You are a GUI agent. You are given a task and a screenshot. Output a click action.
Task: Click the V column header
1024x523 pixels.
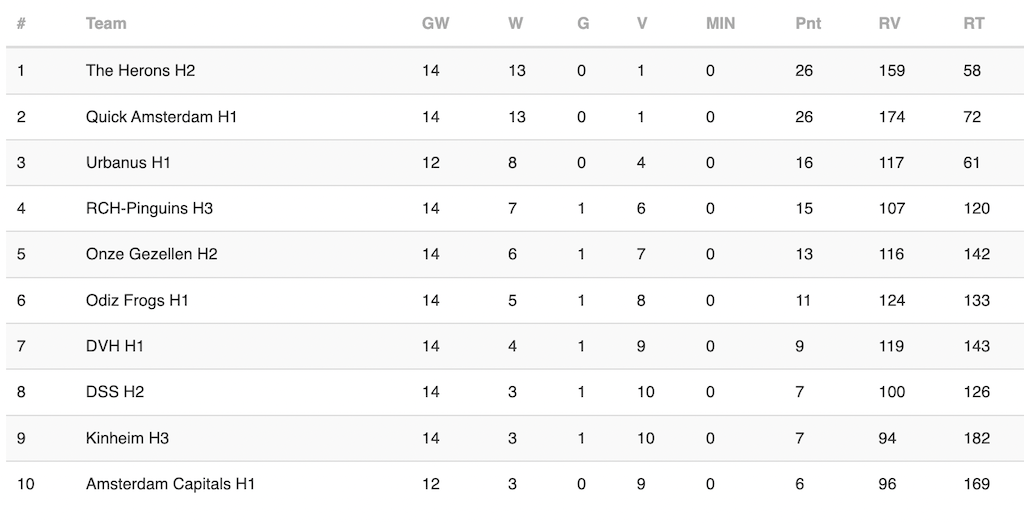click(642, 24)
